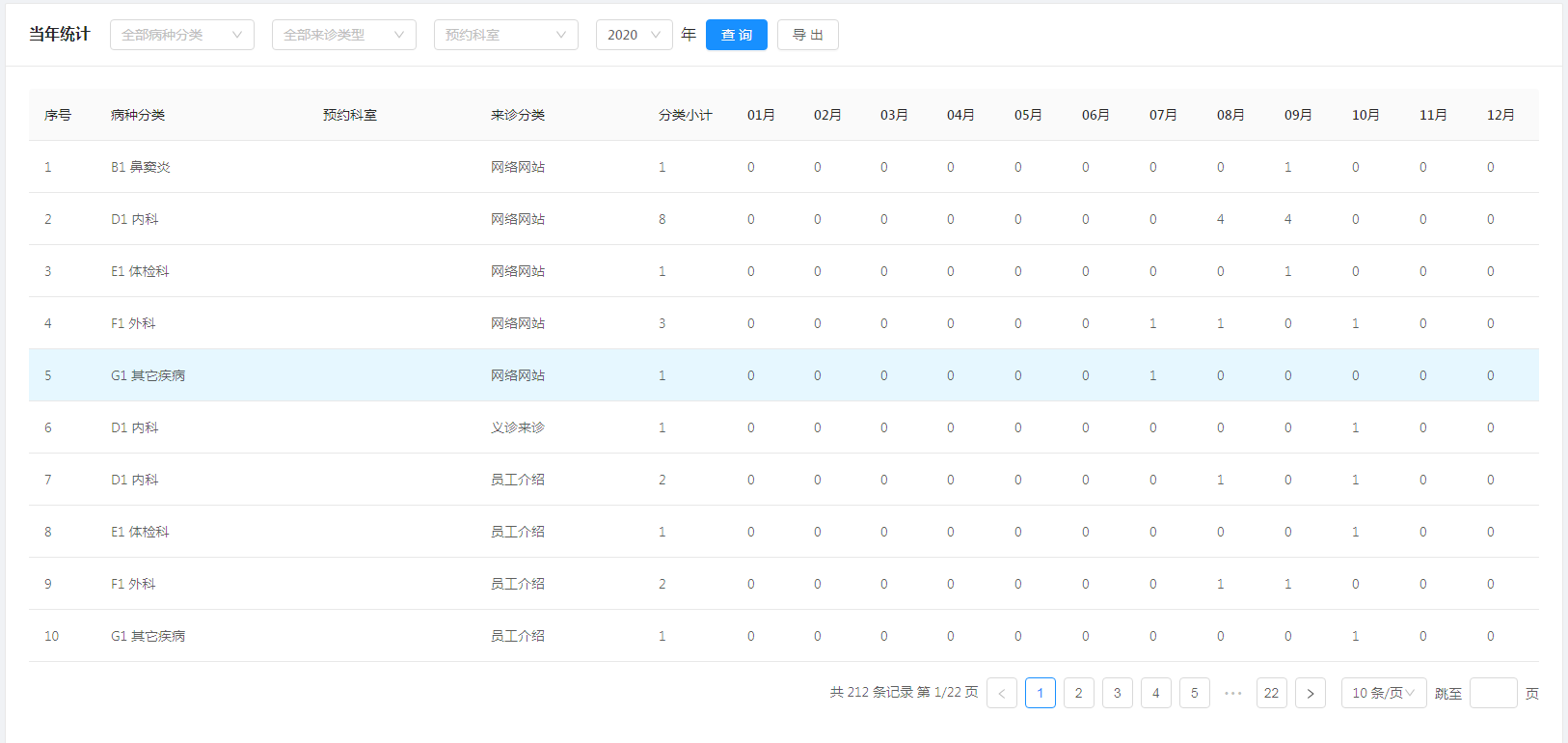Click sequence number 10 in last row

coord(52,636)
